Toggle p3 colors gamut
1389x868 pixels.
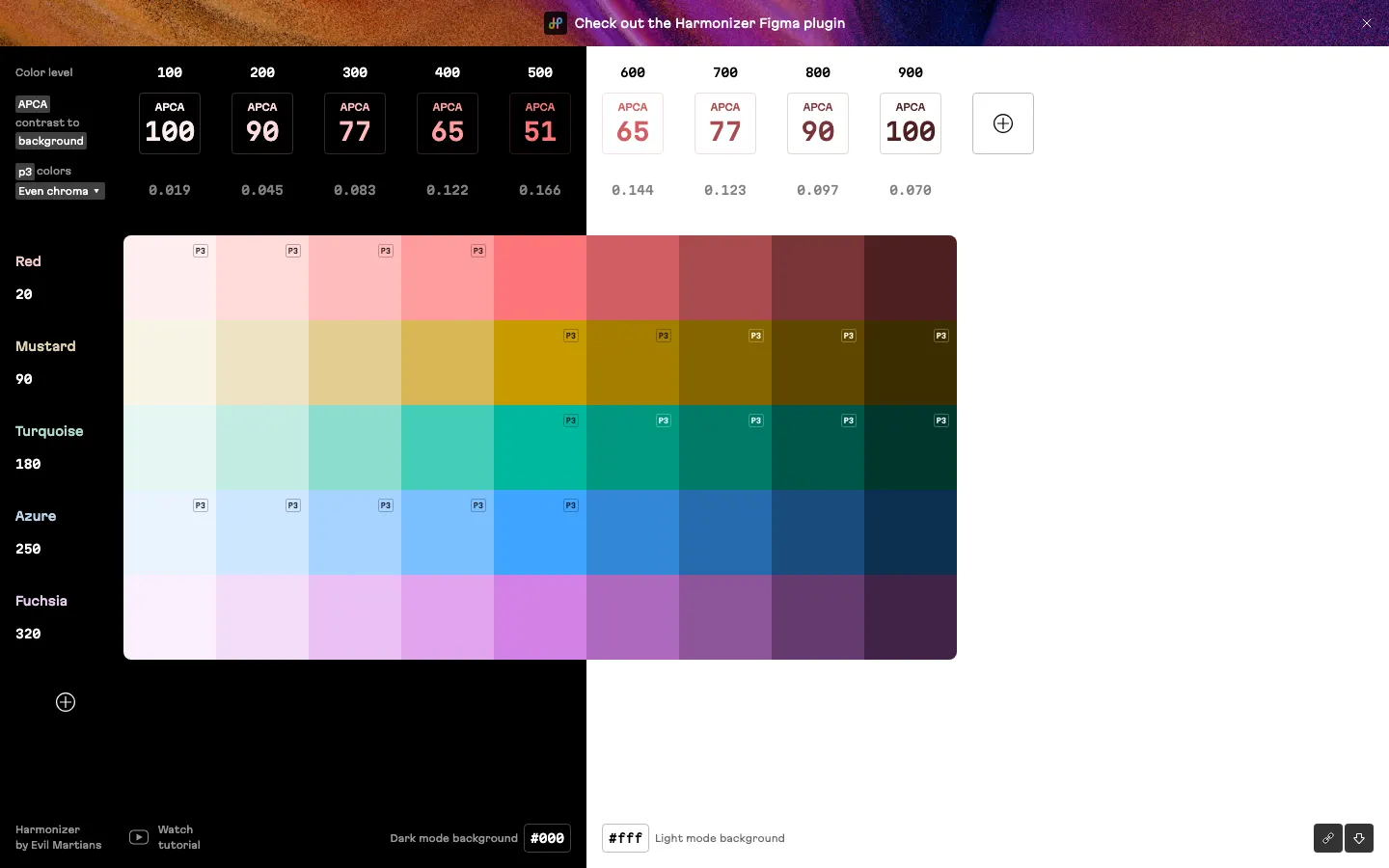(25, 172)
